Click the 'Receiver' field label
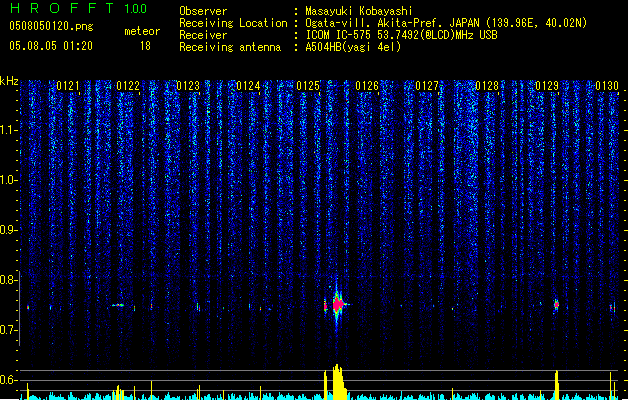 (203, 35)
